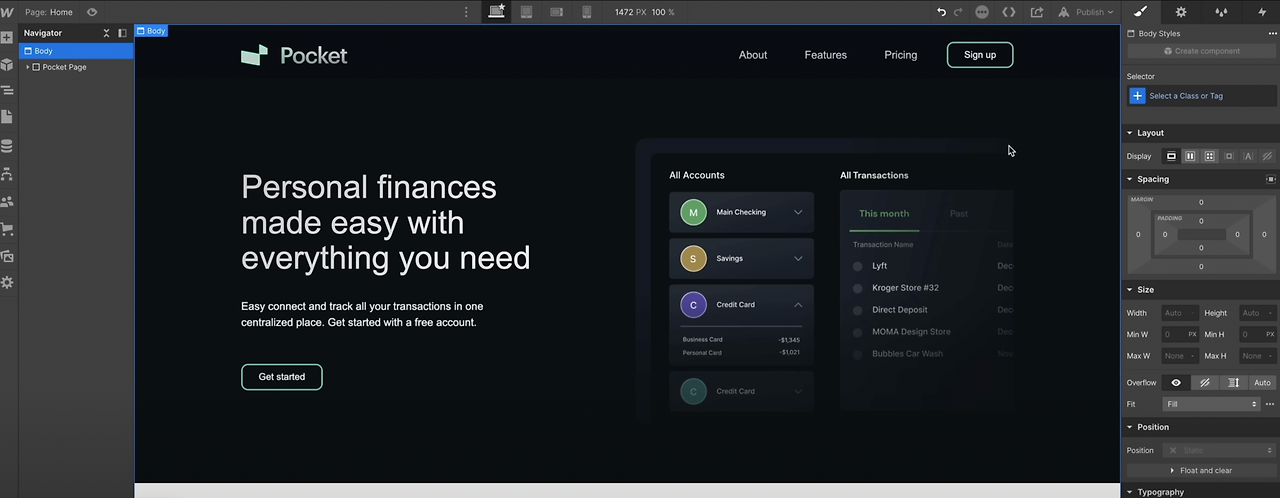Open the Pages panel
Viewport: 1280px width, 498px height.
tap(7, 118)
